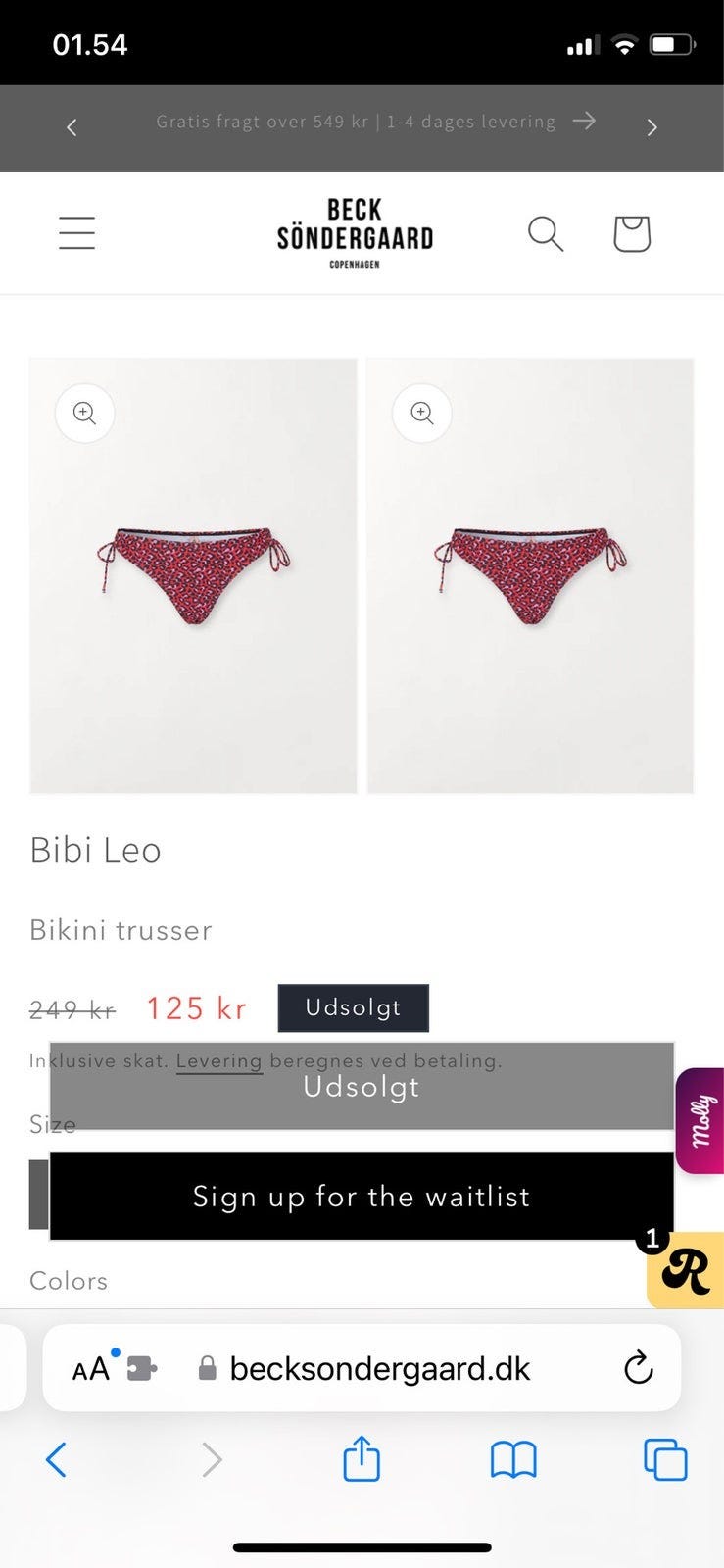
Task: Open the Levering shipping link
Action: pos(219,1061)
